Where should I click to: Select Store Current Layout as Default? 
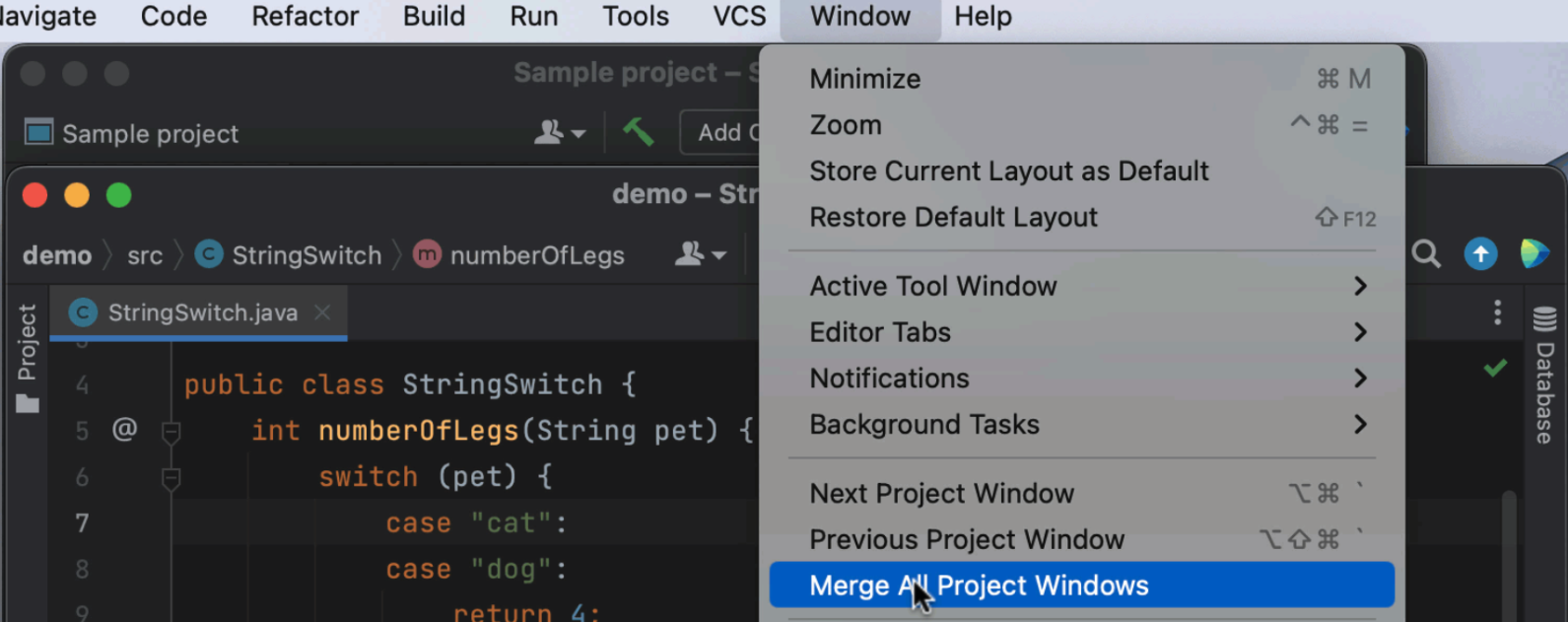coord(1081,172)
